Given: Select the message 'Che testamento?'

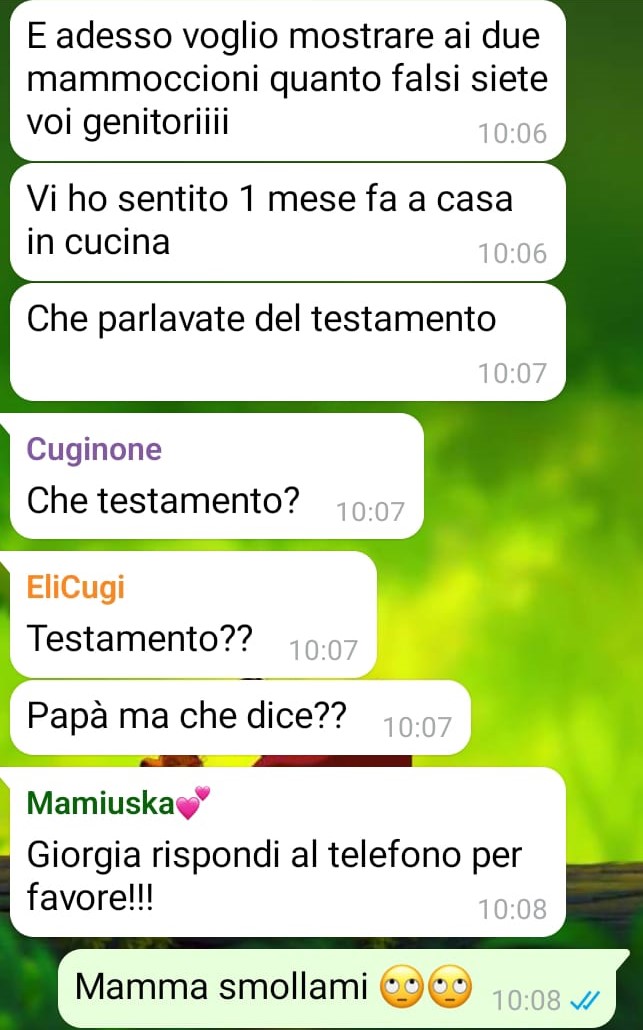Looking at the screenshot, I should pyautogui.click(x=217, y=476).
